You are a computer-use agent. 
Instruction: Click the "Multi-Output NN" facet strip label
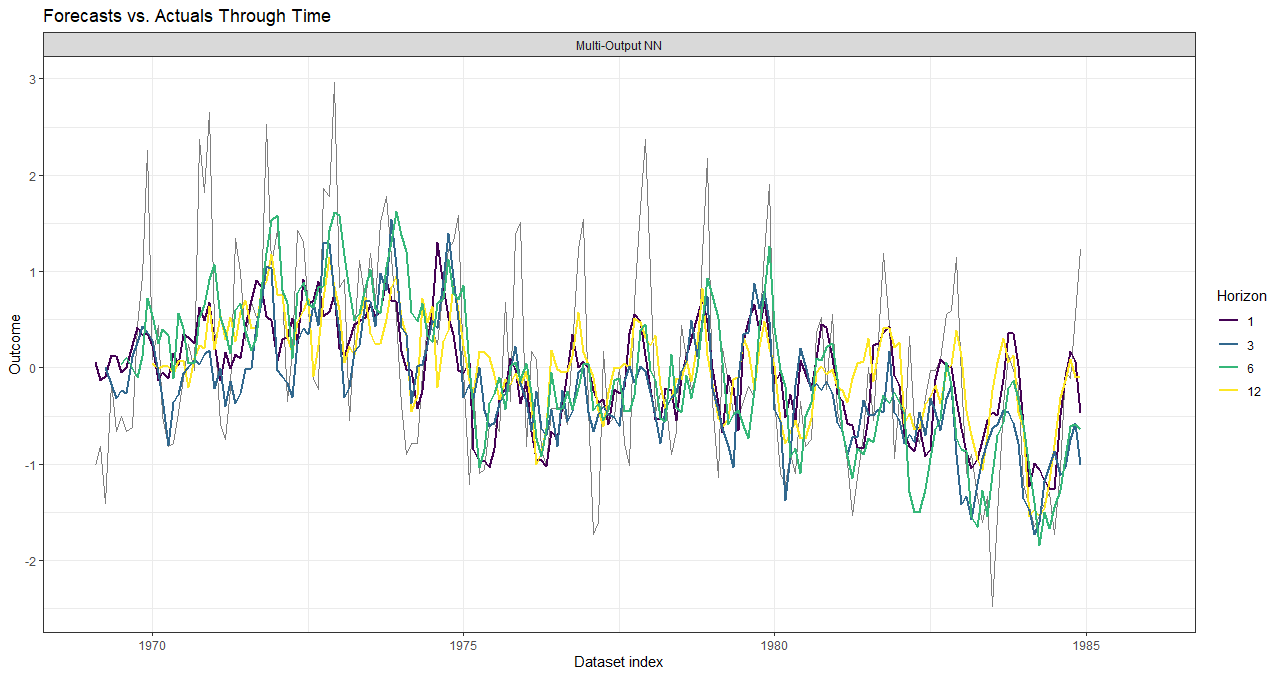tap(620, 45)
